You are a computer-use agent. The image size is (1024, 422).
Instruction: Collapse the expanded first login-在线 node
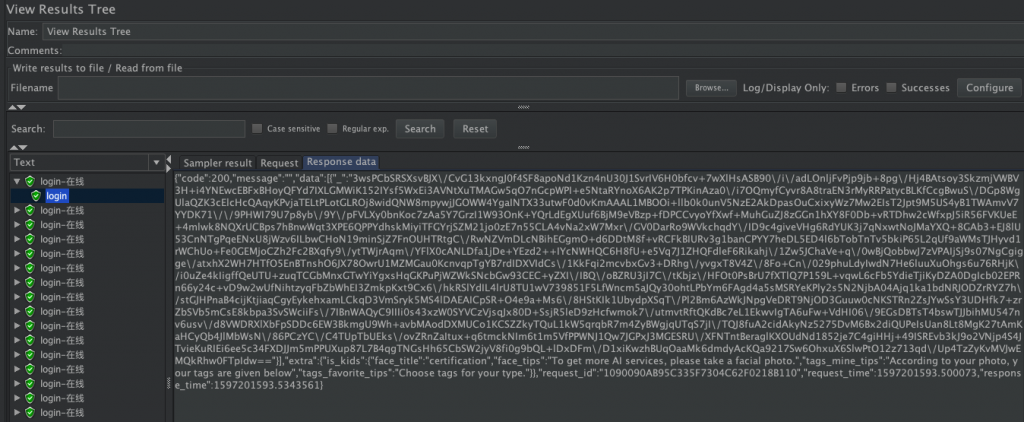[16, 181]
